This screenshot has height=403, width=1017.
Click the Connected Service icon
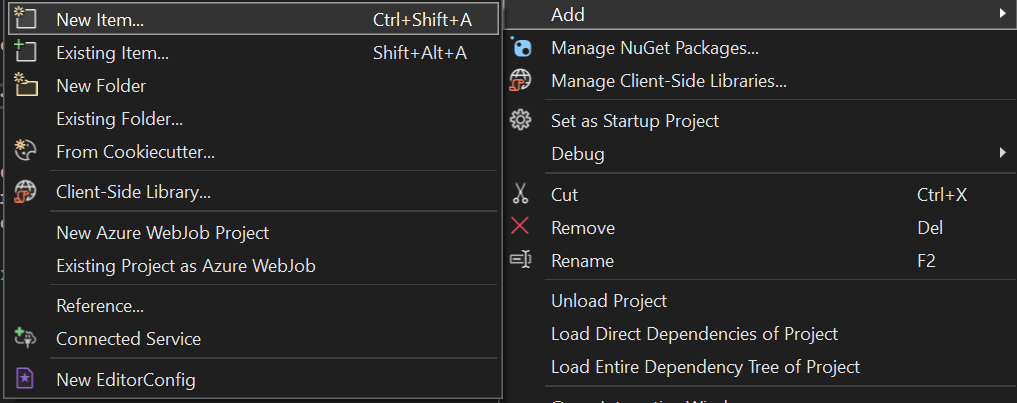[x=26, y=339]
